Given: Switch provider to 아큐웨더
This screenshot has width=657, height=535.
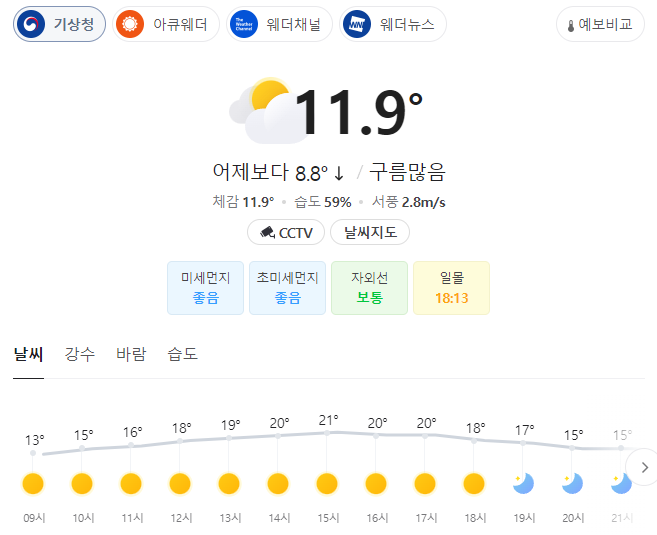Looking at the screenshot, I should [x=166, y=24].
